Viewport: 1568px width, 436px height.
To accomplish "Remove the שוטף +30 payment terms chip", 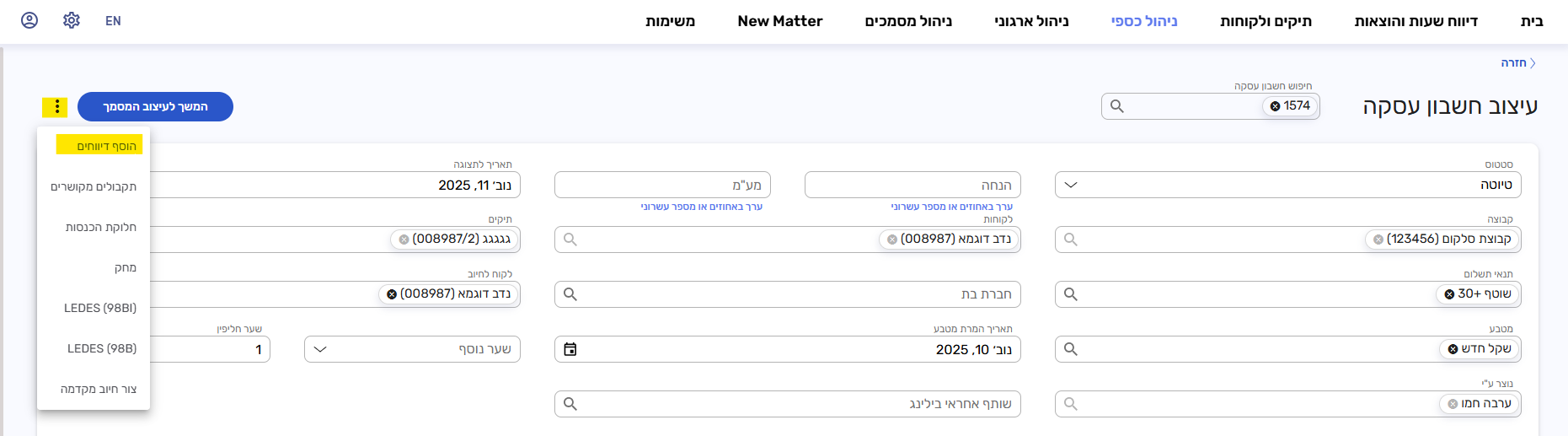I will tap(1450, 294).
